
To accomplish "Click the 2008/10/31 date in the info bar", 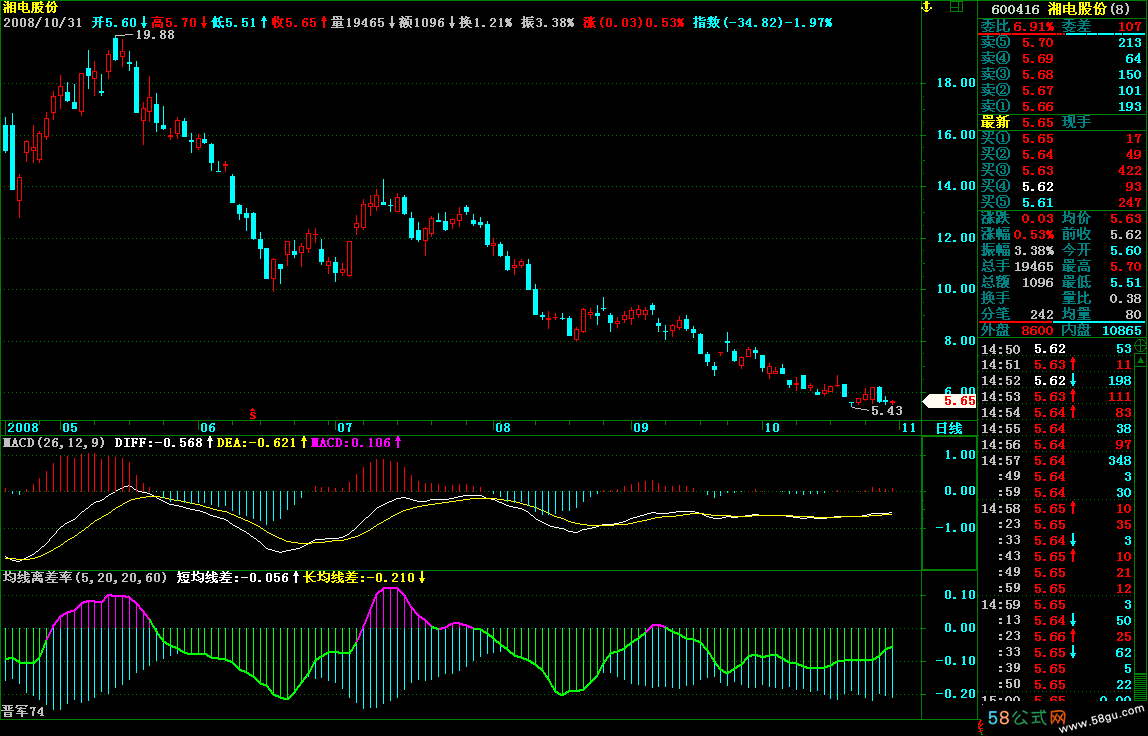I will click(x=42, y=23).
